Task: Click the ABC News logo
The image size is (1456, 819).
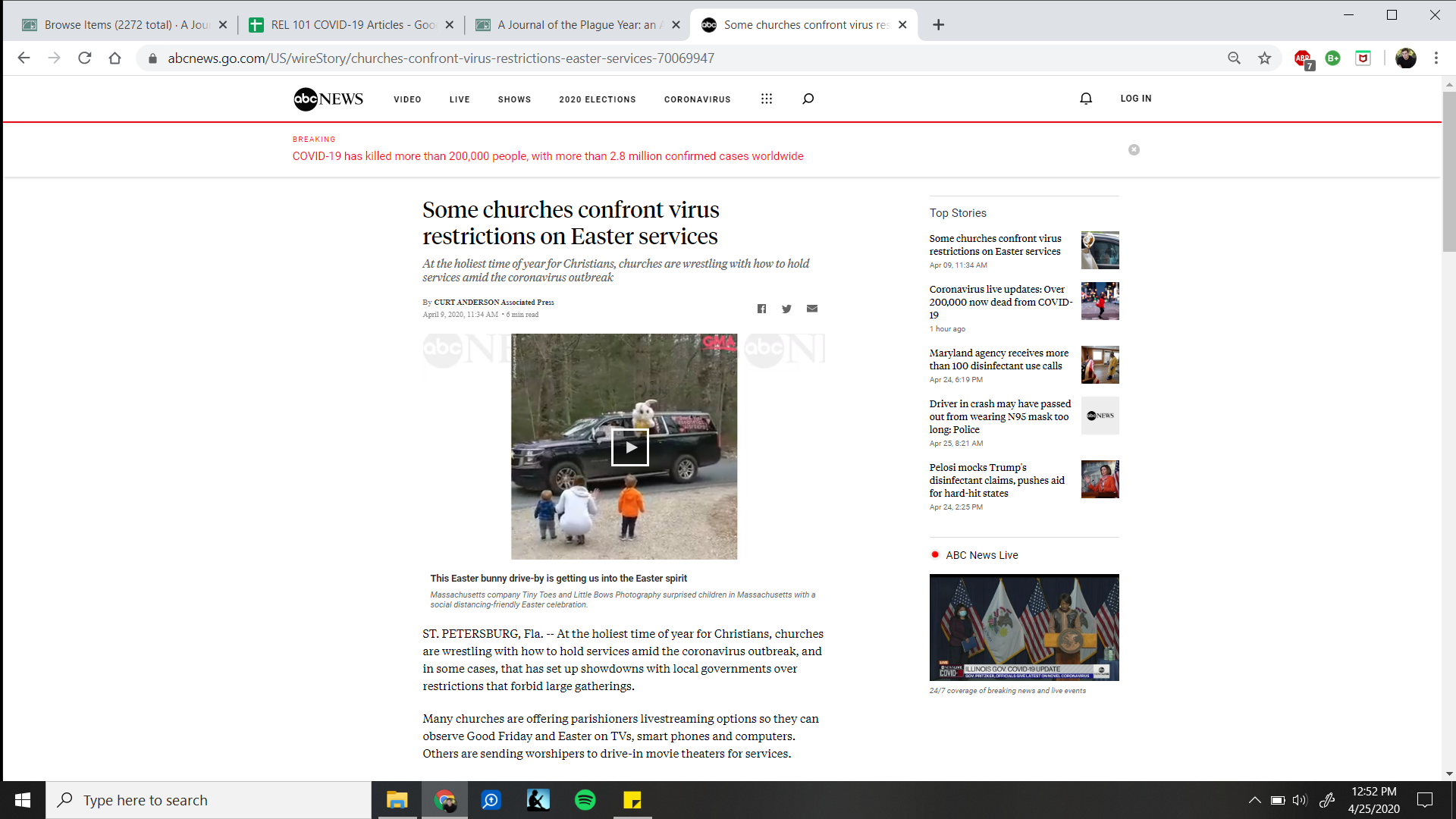Action: click(328, 99)
